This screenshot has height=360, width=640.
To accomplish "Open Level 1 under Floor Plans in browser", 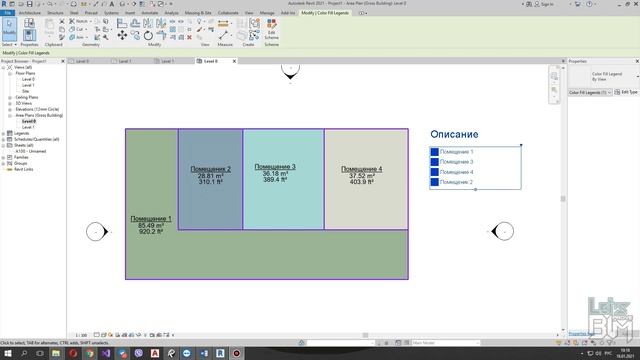I will click(x=28, y=85).
